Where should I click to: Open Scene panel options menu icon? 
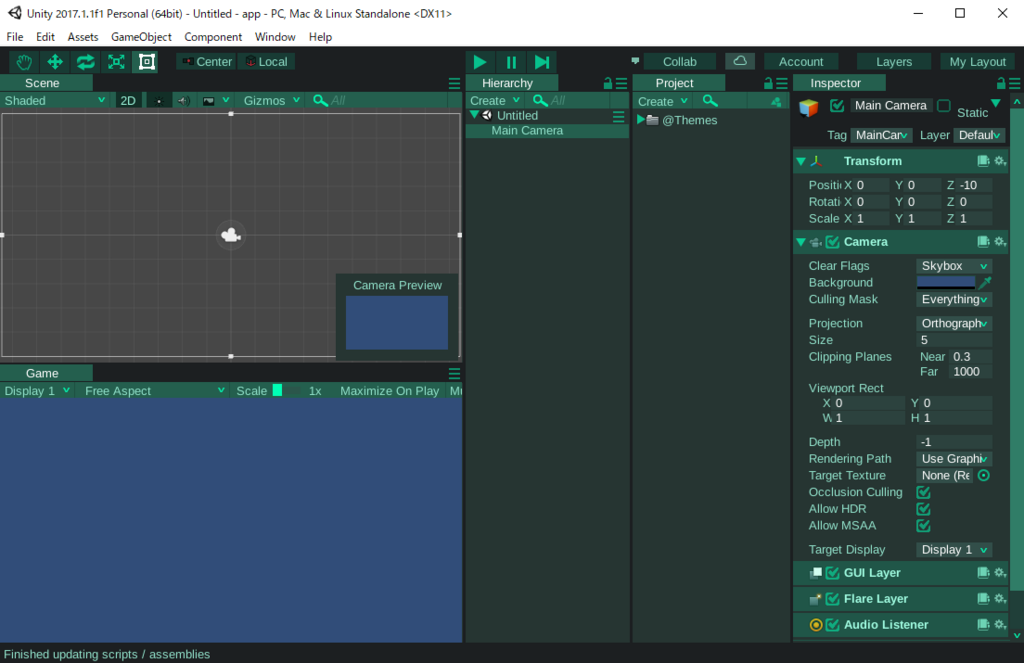(x=455, y=83)
